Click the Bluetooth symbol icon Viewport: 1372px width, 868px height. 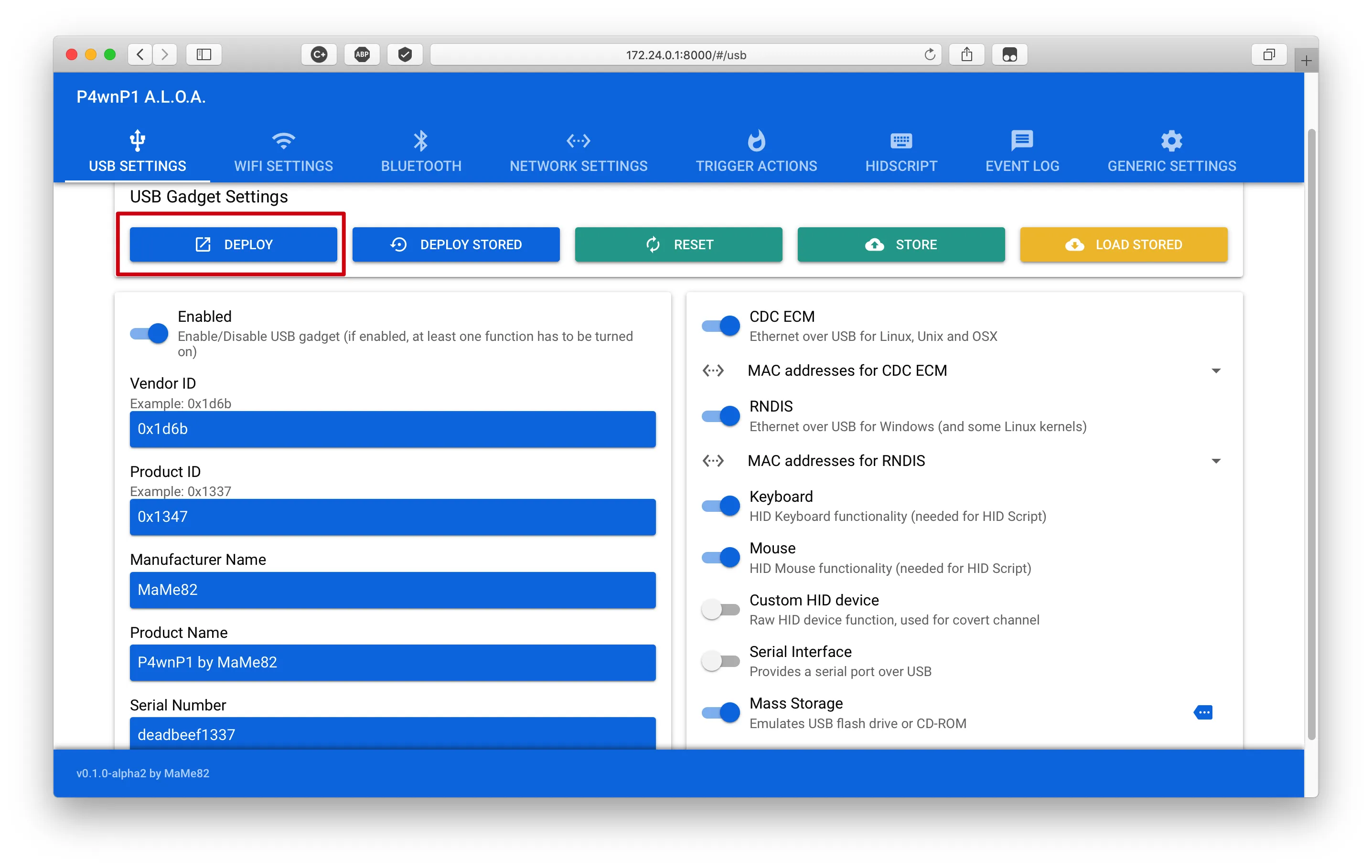pos(420,140)
